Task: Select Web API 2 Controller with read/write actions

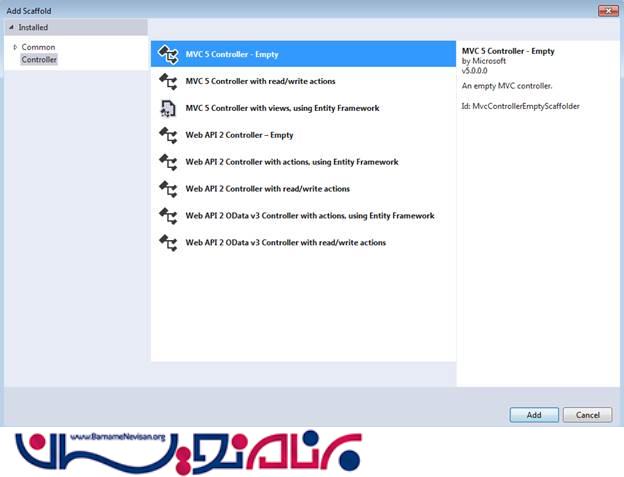Action: [303, 189]
